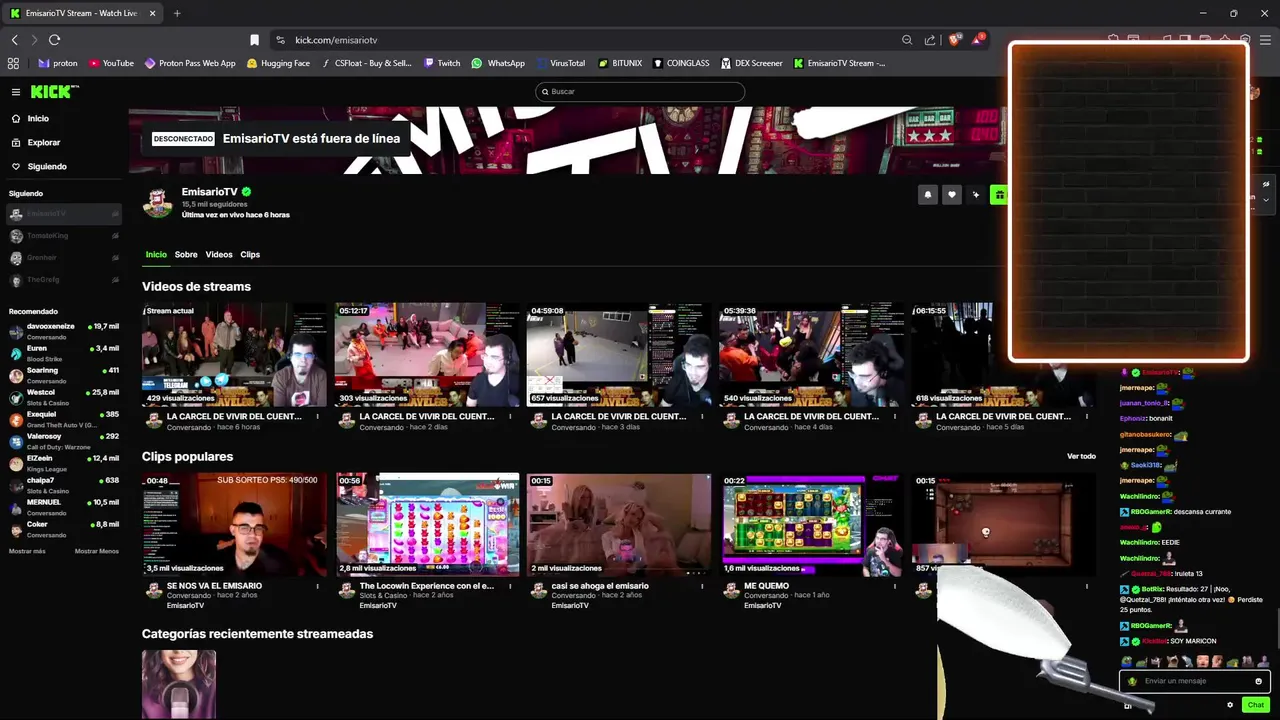Open Brave Rewards triangle icon
Screen dimensions: 1280x720
tap(977, 40)
